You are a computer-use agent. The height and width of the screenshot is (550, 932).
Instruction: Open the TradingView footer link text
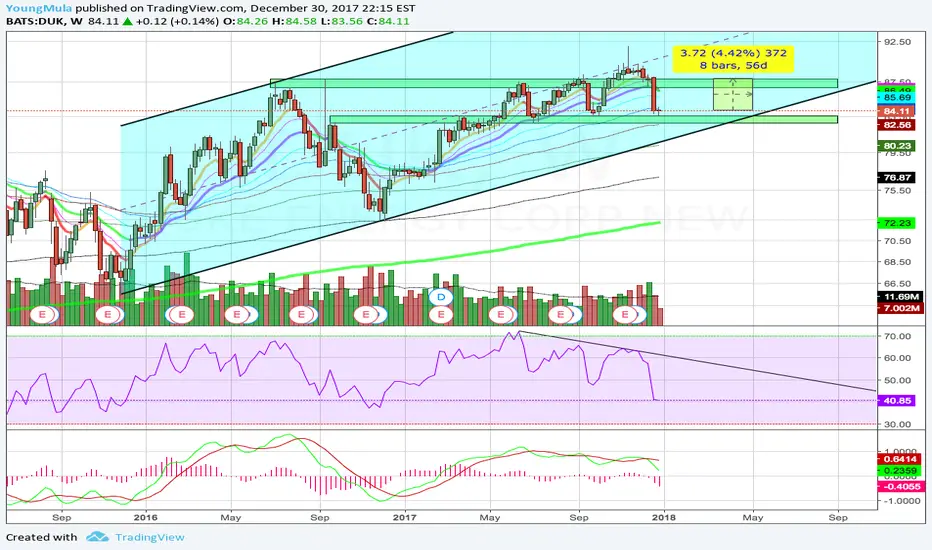click(x=150, y=537)
